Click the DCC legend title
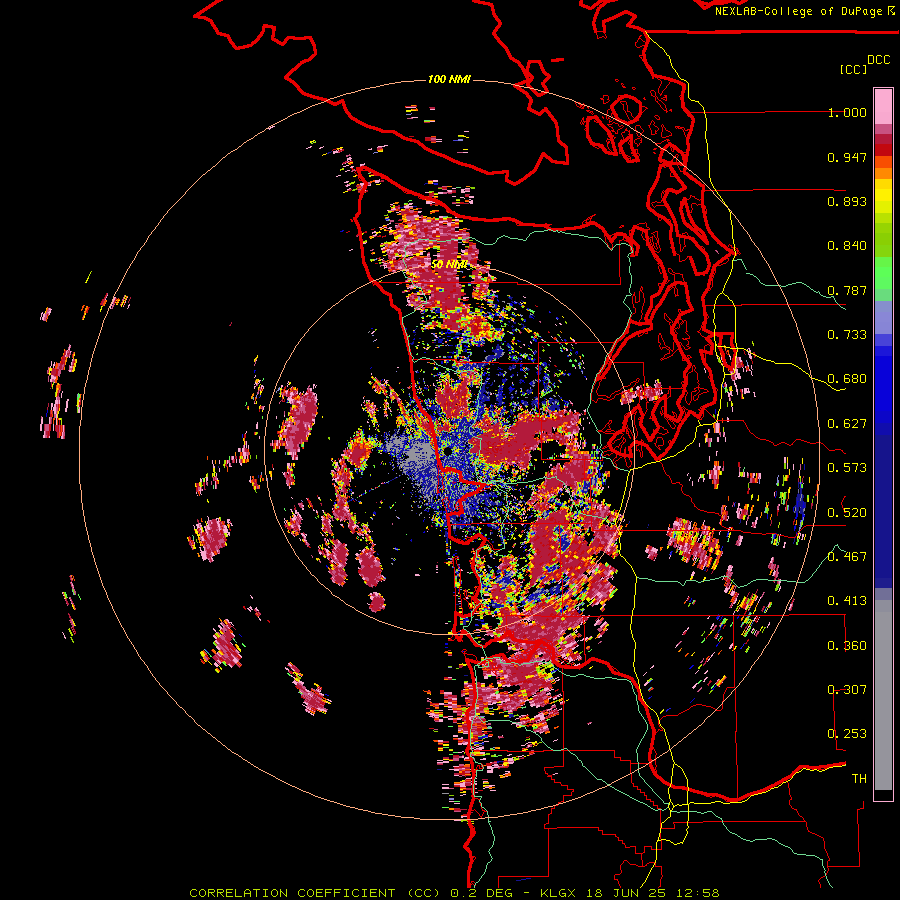This screenshot has width=900, height=900. pos(878,60)
